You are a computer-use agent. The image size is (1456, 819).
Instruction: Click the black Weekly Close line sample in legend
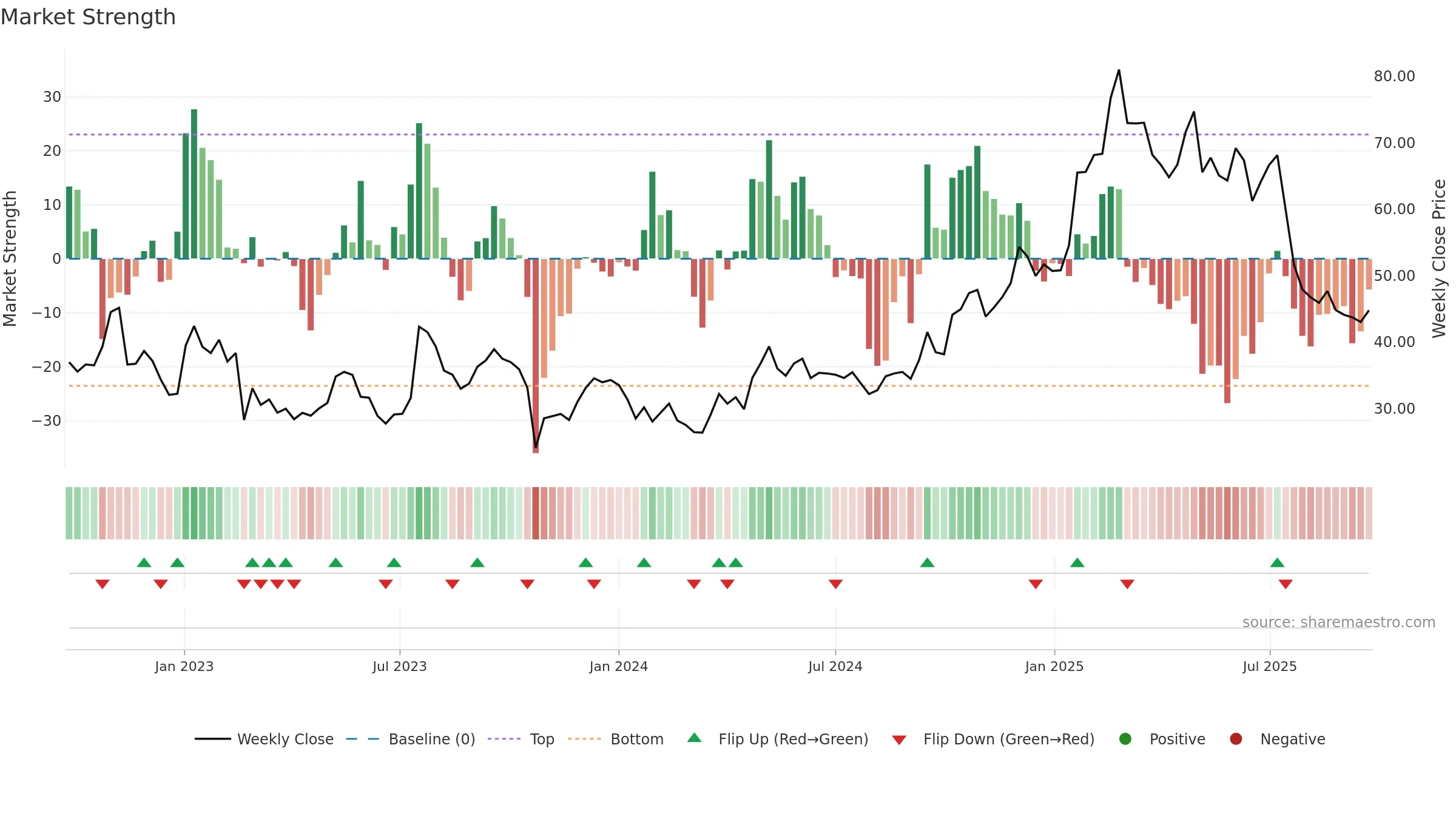tap(213, 739)
